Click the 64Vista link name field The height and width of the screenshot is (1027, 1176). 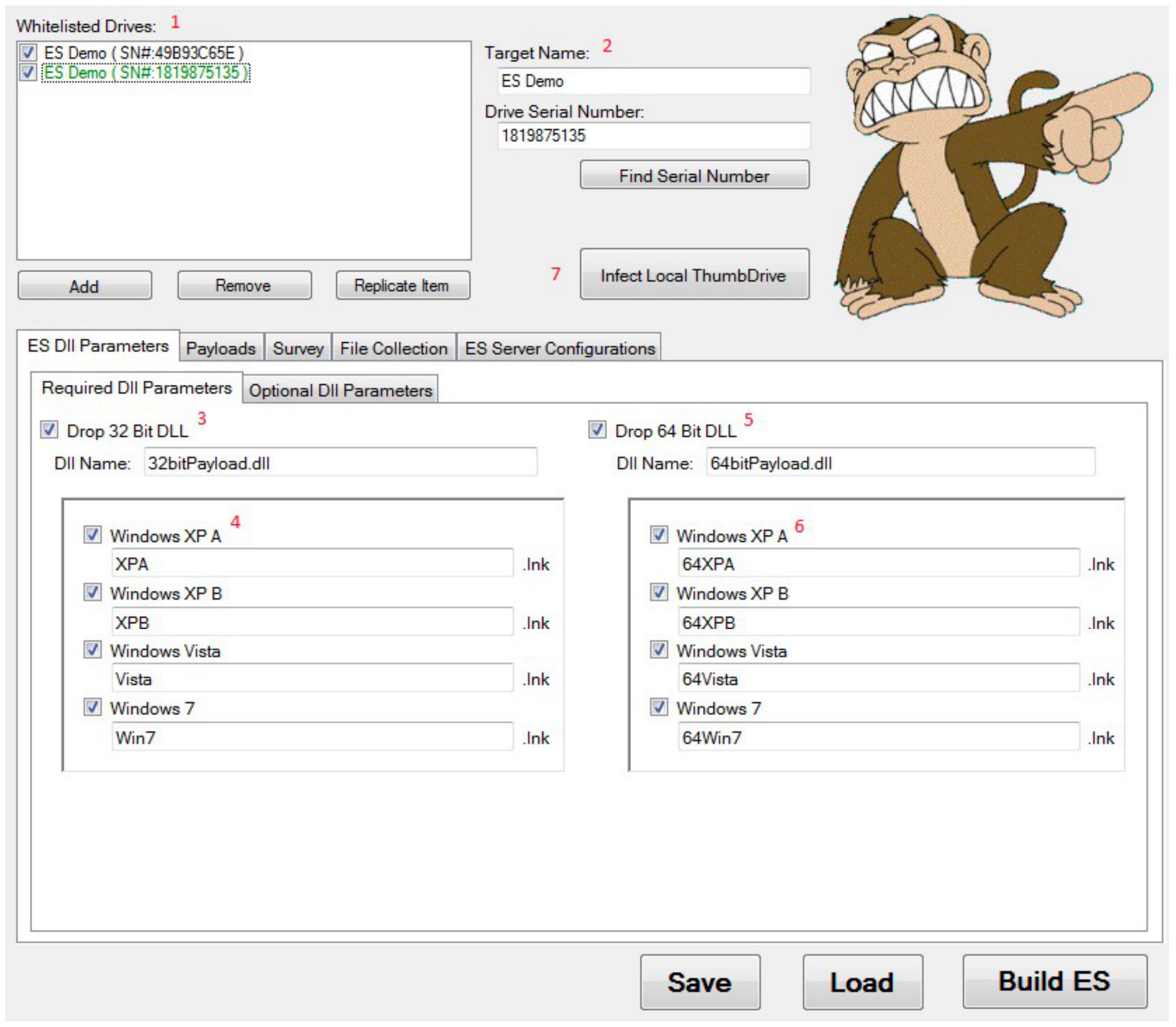coord(879,679)
